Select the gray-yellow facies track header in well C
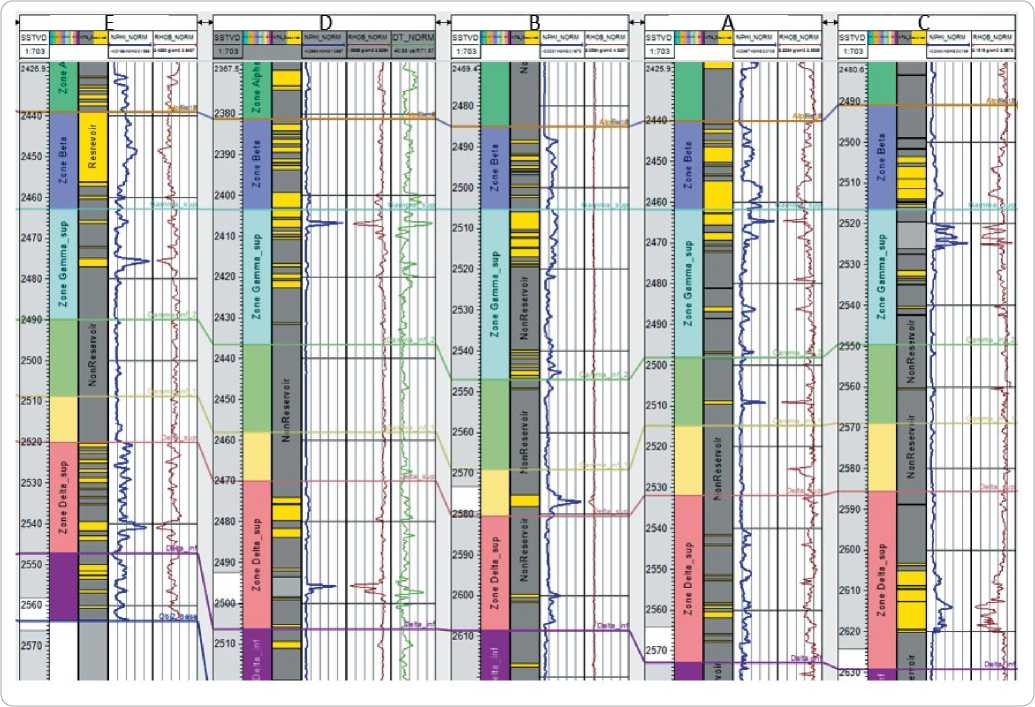The image size is (1035, 707). point(912,38)
